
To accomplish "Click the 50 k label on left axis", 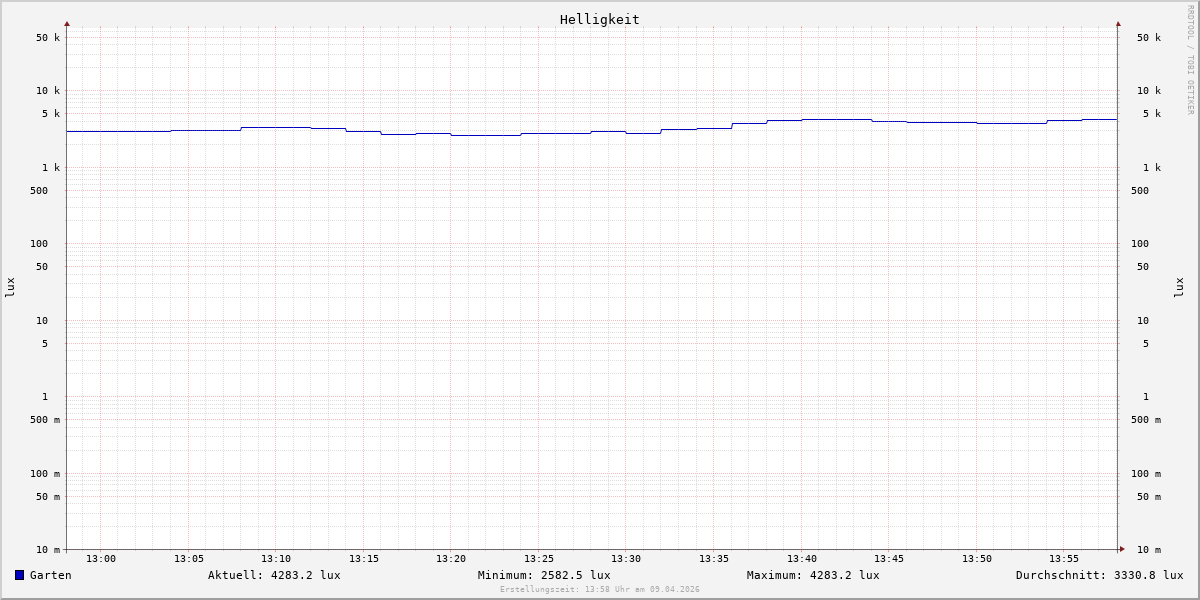I will pos(48,38).
